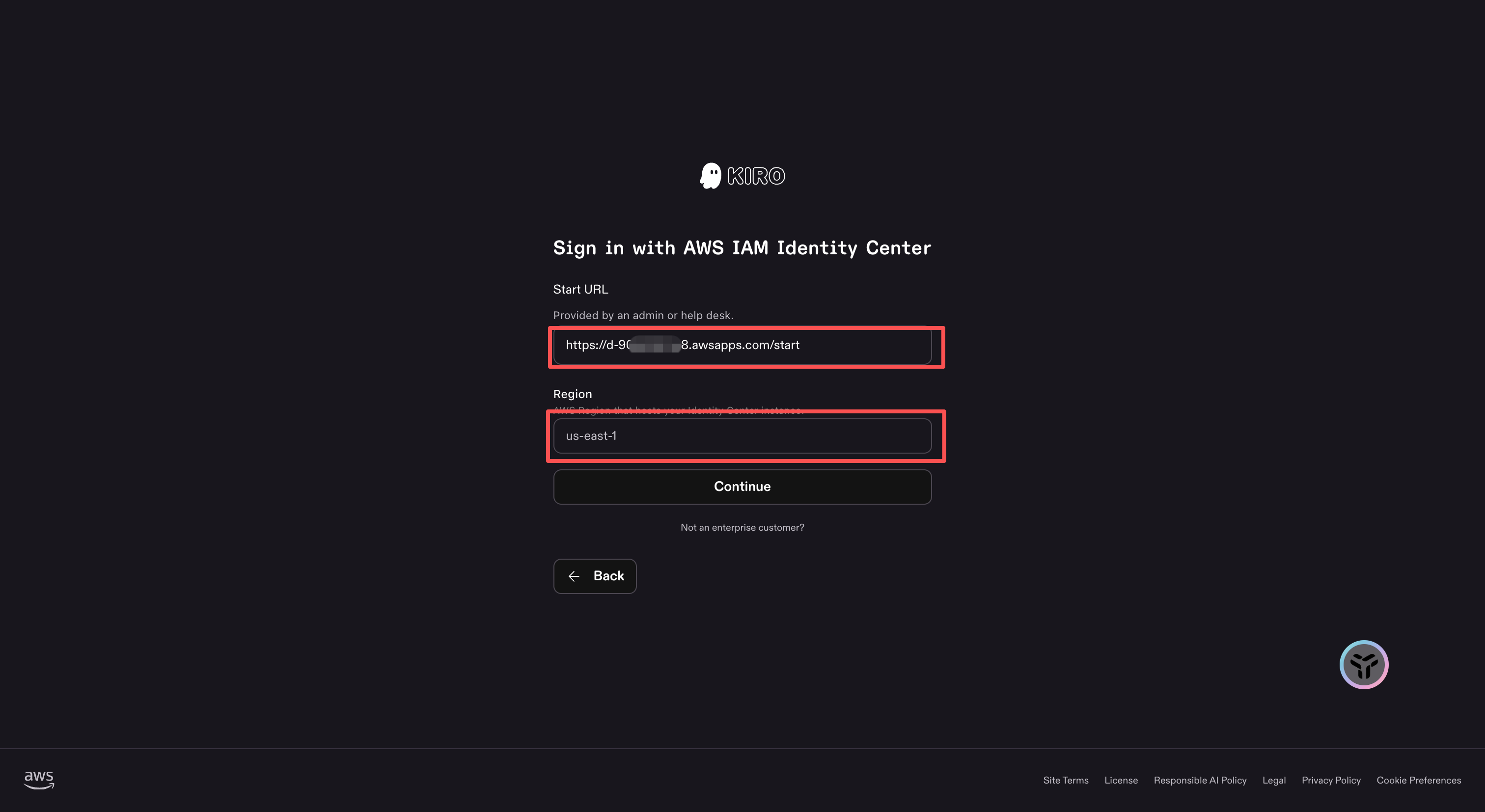Open the Legal footer link
The image size is (1485, 812).
[x=1273, y=780]
